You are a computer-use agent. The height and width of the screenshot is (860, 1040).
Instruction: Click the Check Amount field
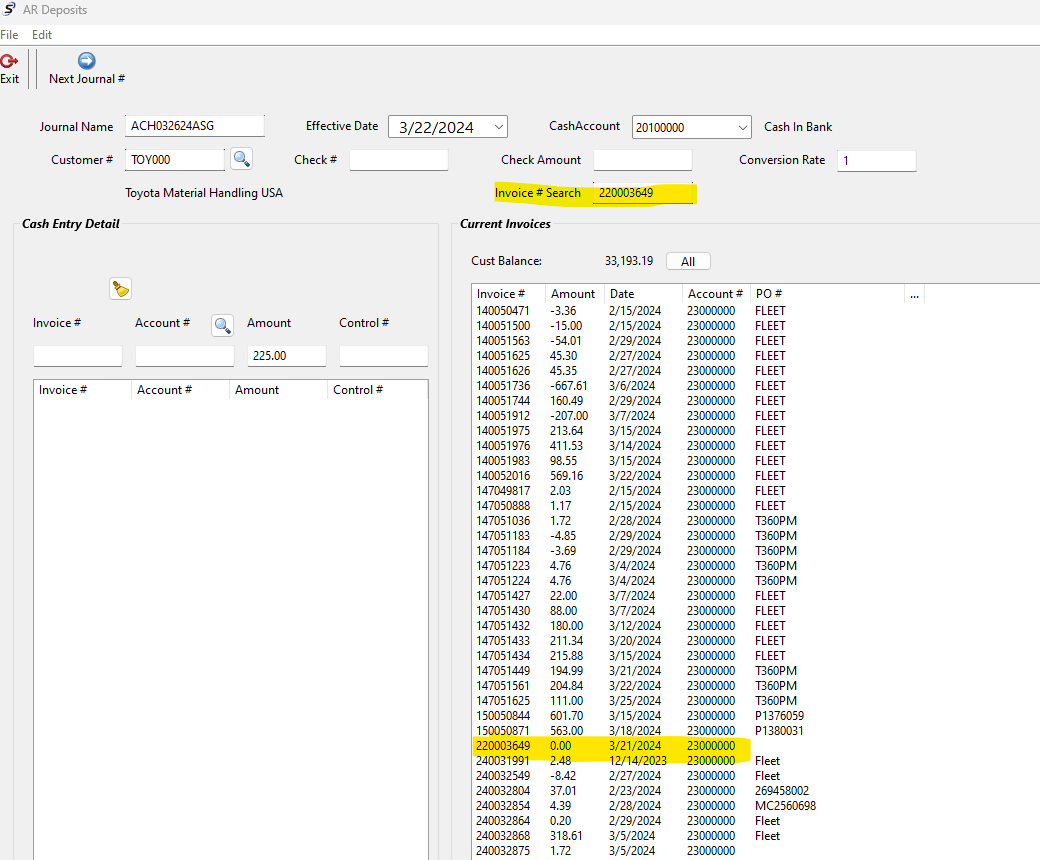click(x=642, y=160)
